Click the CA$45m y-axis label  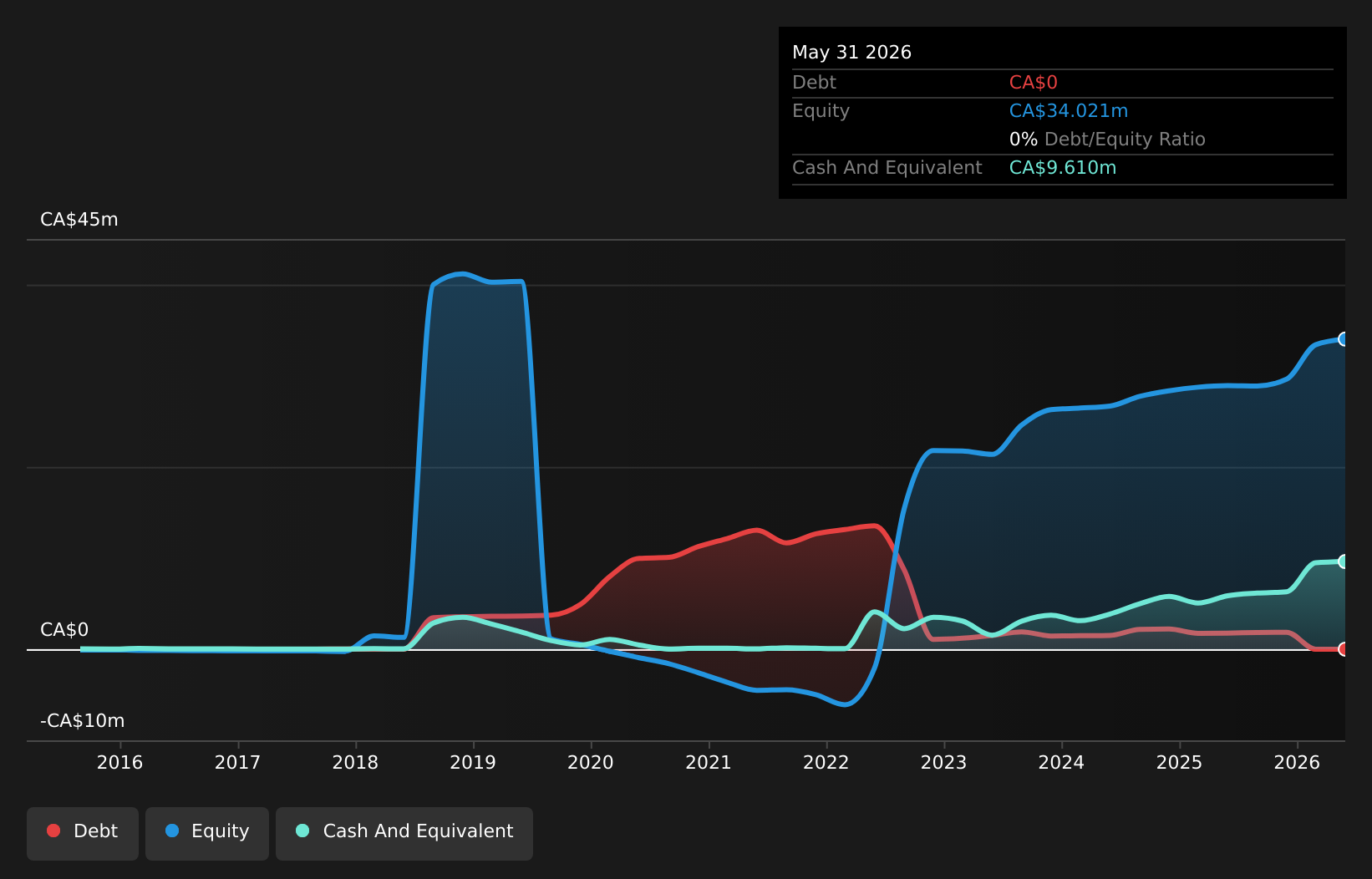[x=79, y=220]
